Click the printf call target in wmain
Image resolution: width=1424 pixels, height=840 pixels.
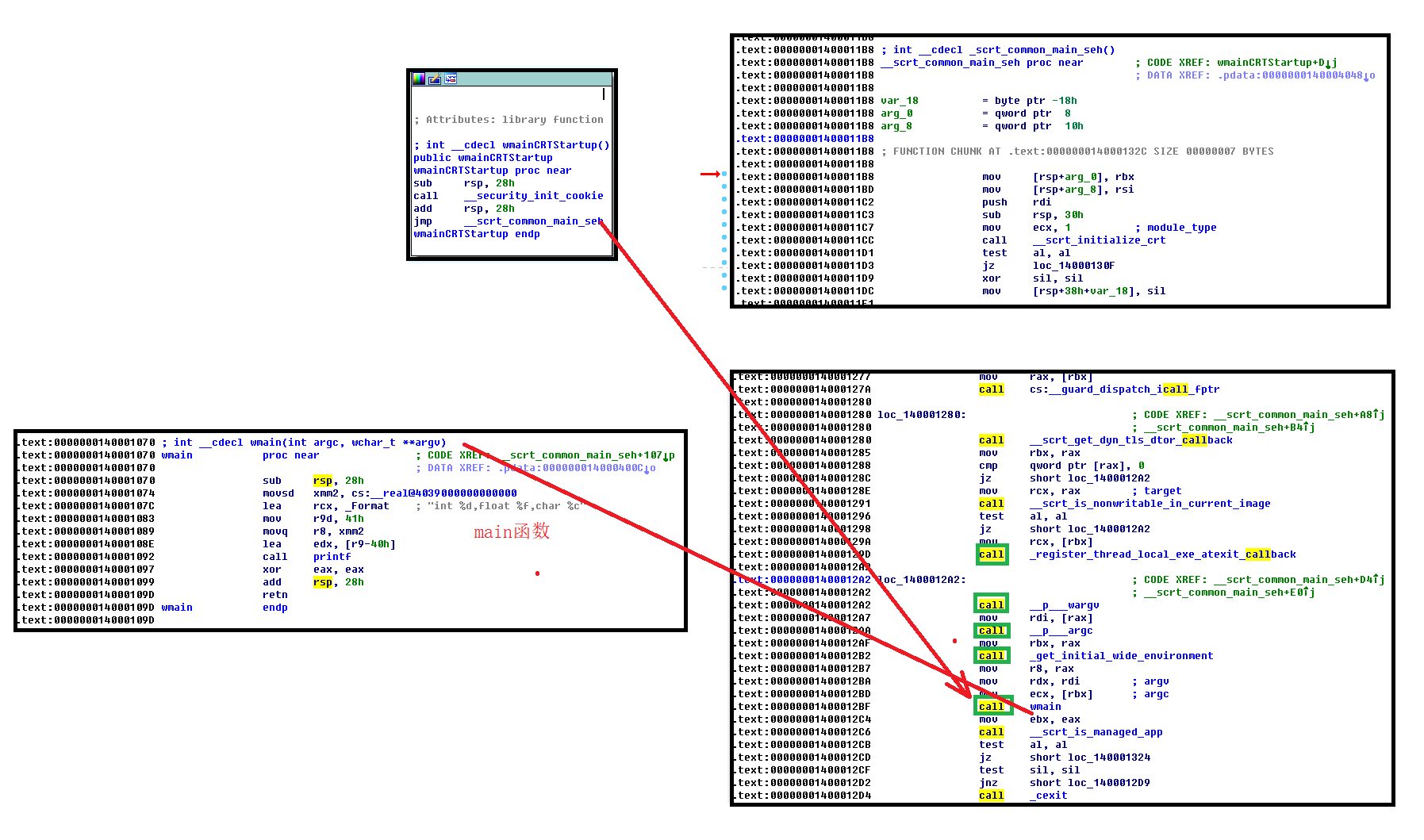[332, 557]
